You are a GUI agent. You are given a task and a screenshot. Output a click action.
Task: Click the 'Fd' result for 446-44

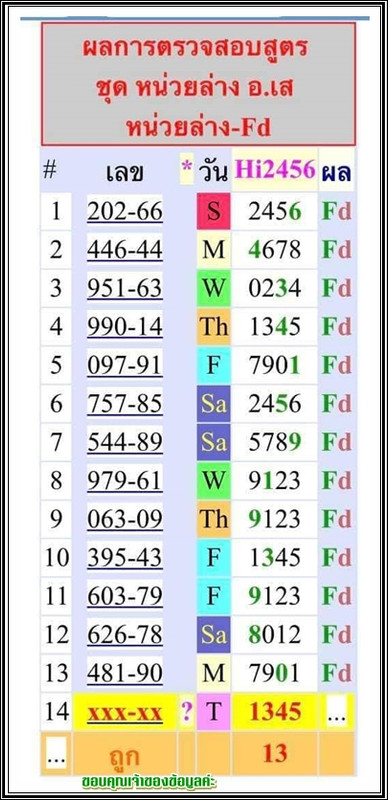pyautogui.click(x=336, y=250)
